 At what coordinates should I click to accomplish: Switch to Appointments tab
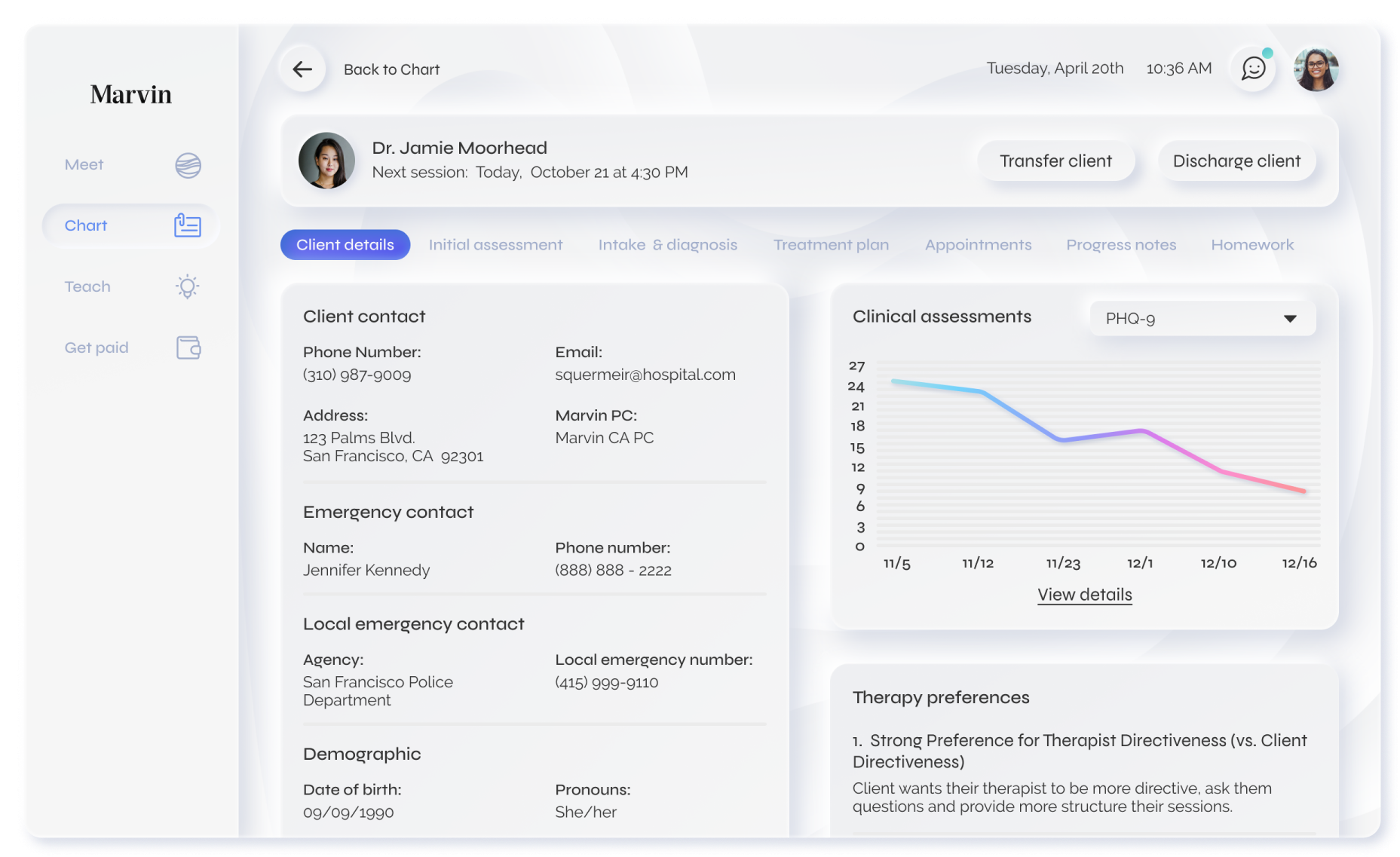(x=978, y=245)
